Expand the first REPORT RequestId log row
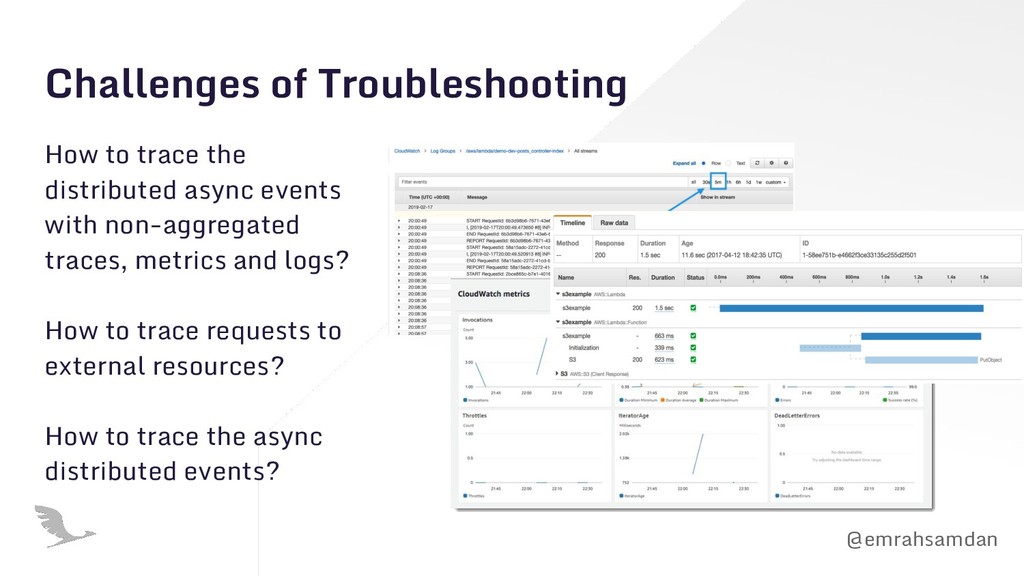The height and width of the screenshot is (576, 1024). 399,240
